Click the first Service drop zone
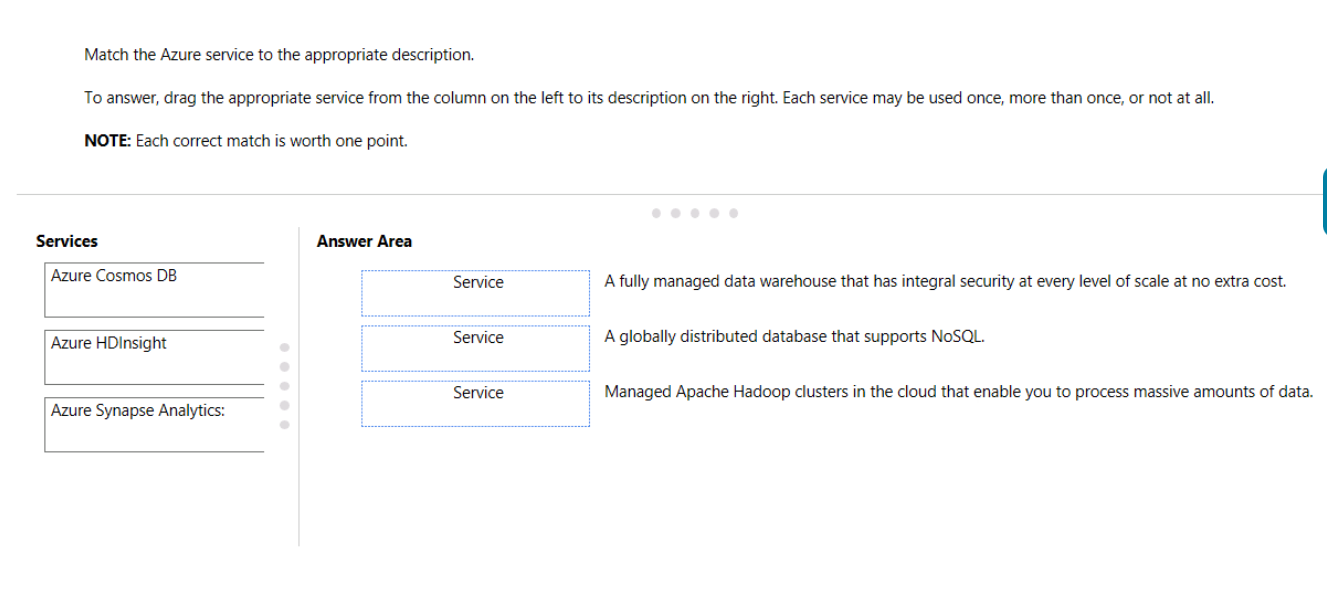 (x=476, y=292)
